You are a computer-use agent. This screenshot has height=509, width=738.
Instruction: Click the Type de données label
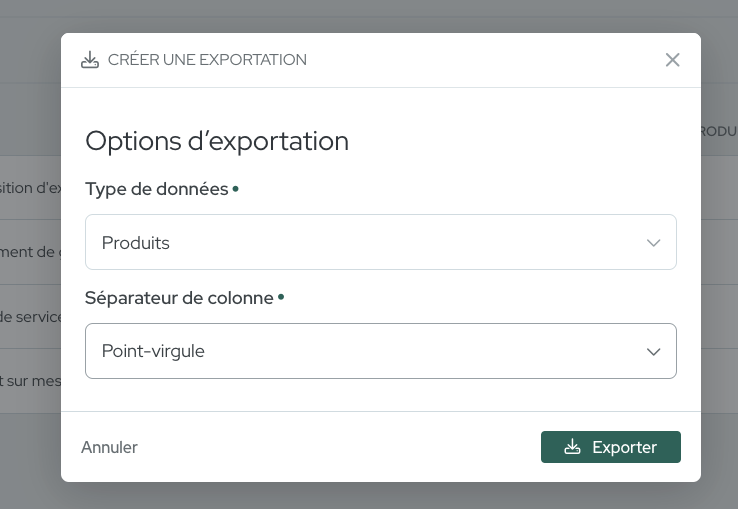point(157,189)
